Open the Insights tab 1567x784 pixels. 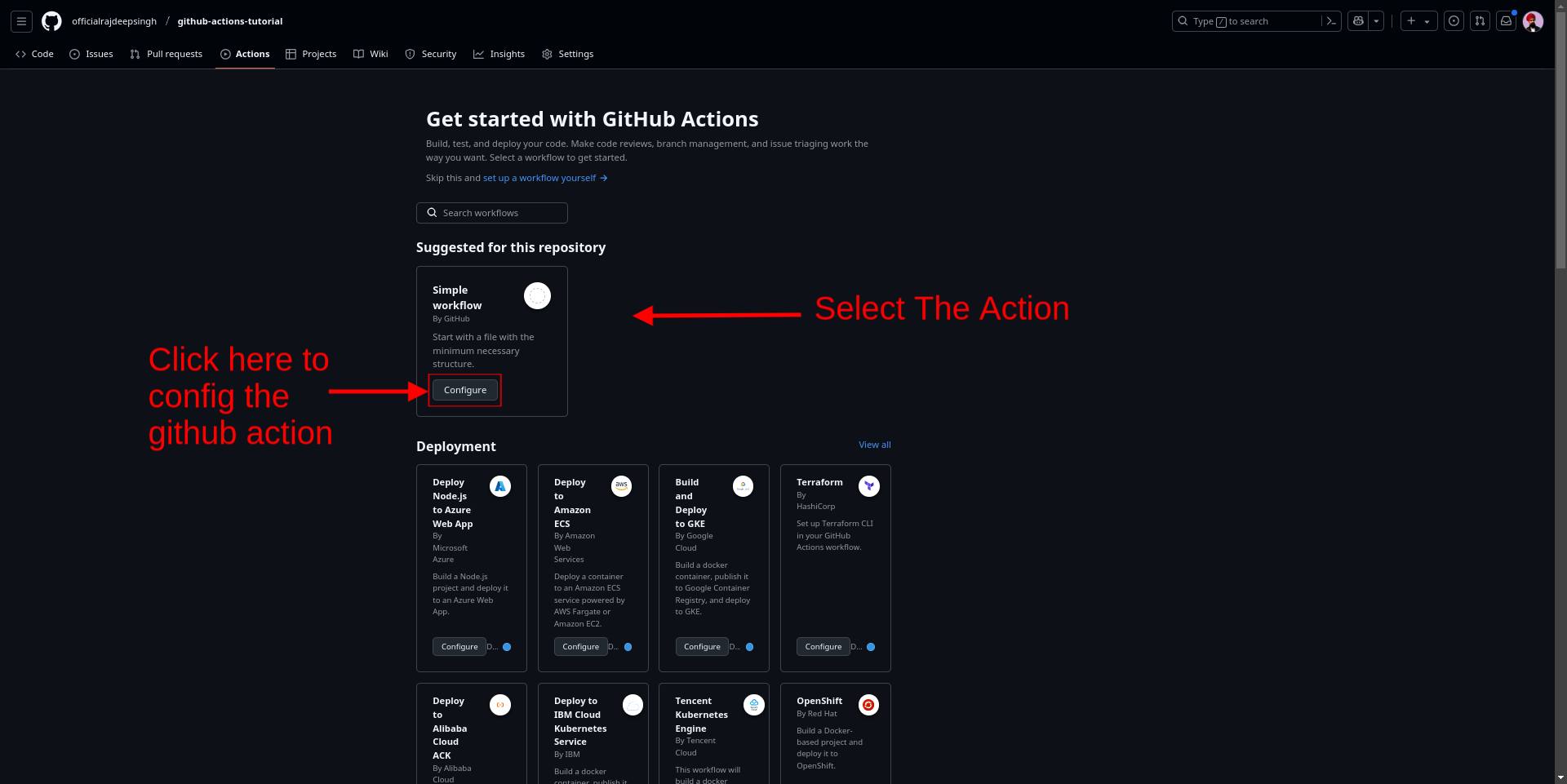(x=499, y=54)
